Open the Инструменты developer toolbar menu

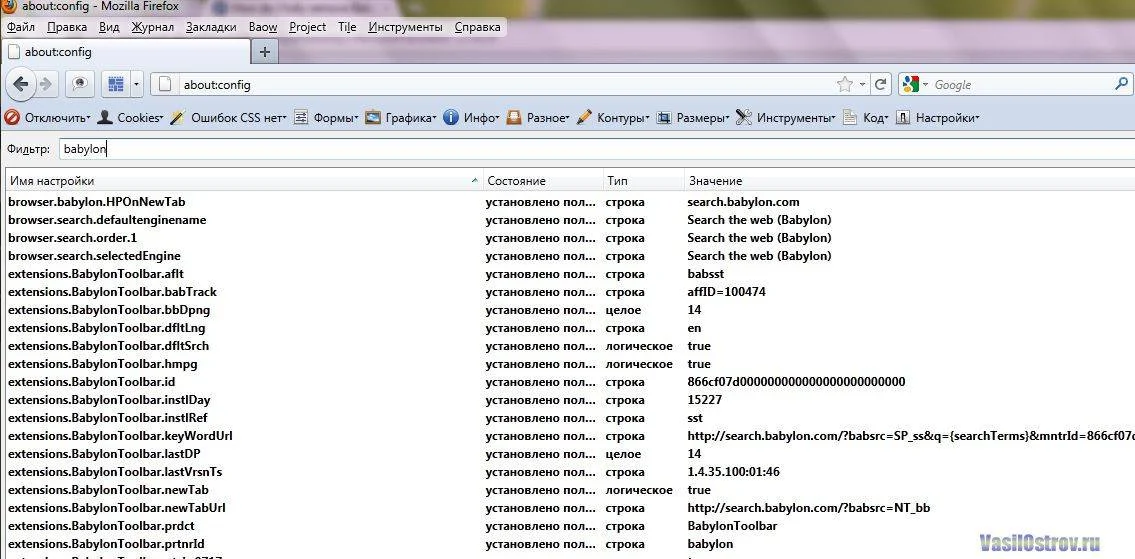[x=785, y=117]
